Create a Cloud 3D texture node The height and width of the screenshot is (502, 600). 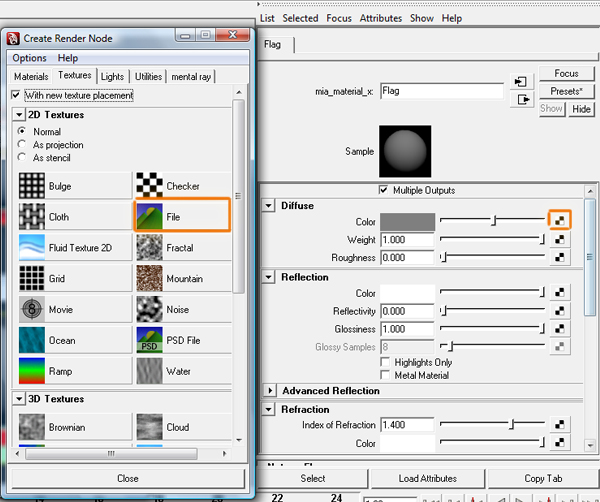click(183, 427)
